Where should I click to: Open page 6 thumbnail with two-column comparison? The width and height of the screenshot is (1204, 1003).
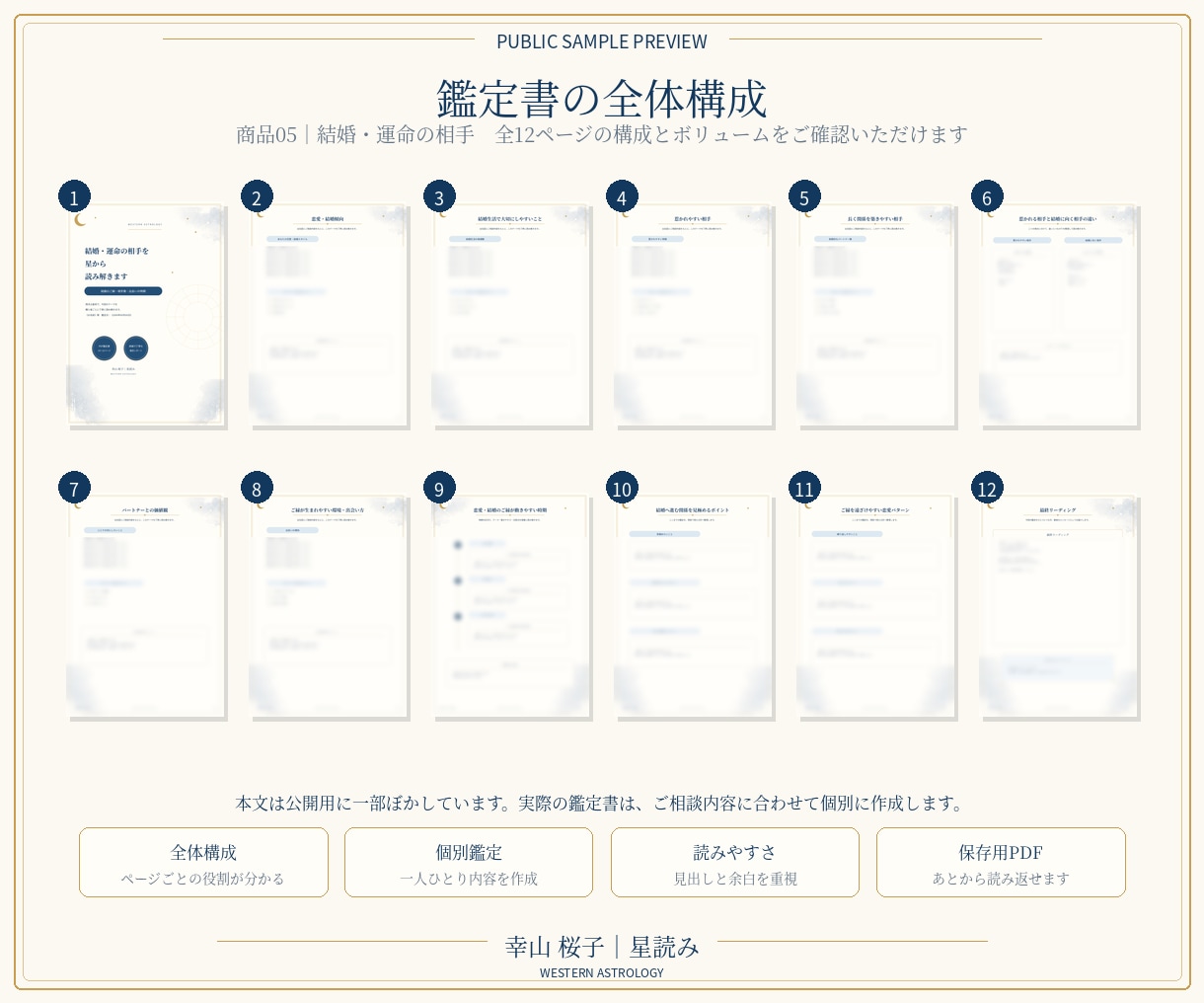[x=1058, y=315]
